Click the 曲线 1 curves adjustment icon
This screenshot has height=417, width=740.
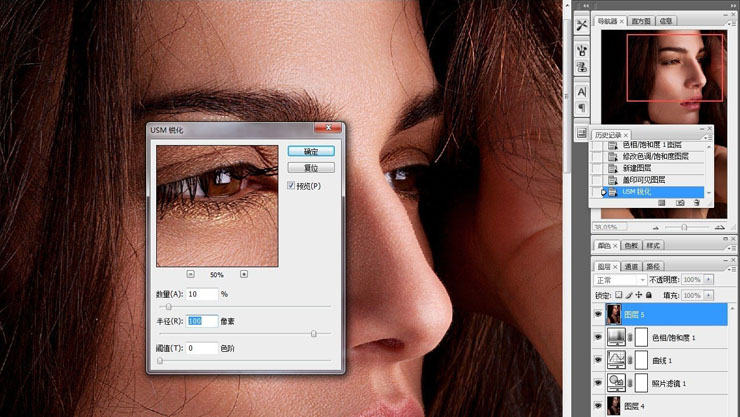616,360
